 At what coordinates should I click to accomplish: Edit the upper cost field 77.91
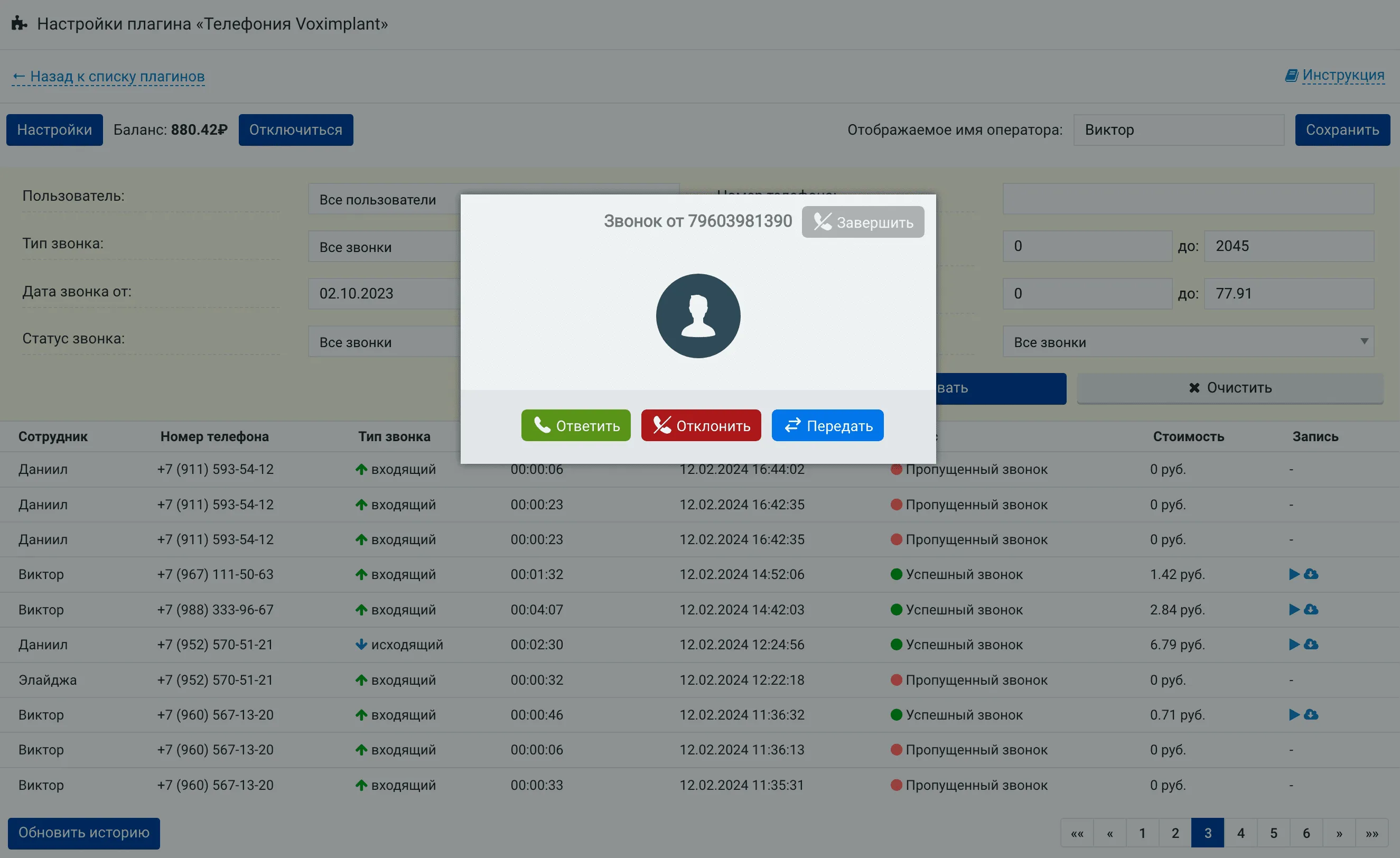(1289, 294)
